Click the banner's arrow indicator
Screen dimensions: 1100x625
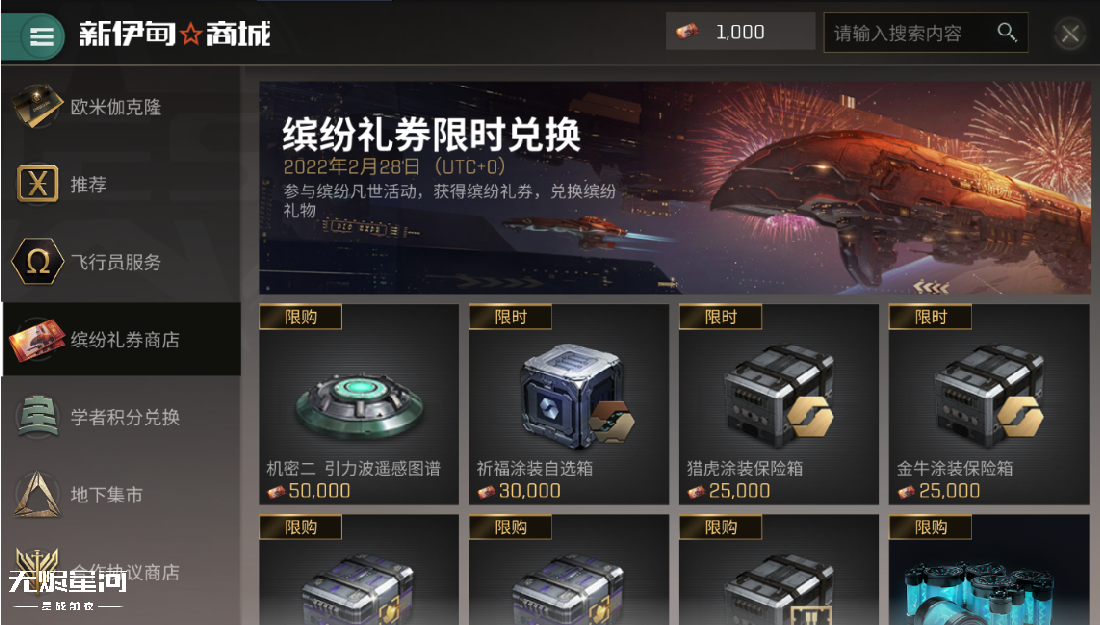pos(931,286)
